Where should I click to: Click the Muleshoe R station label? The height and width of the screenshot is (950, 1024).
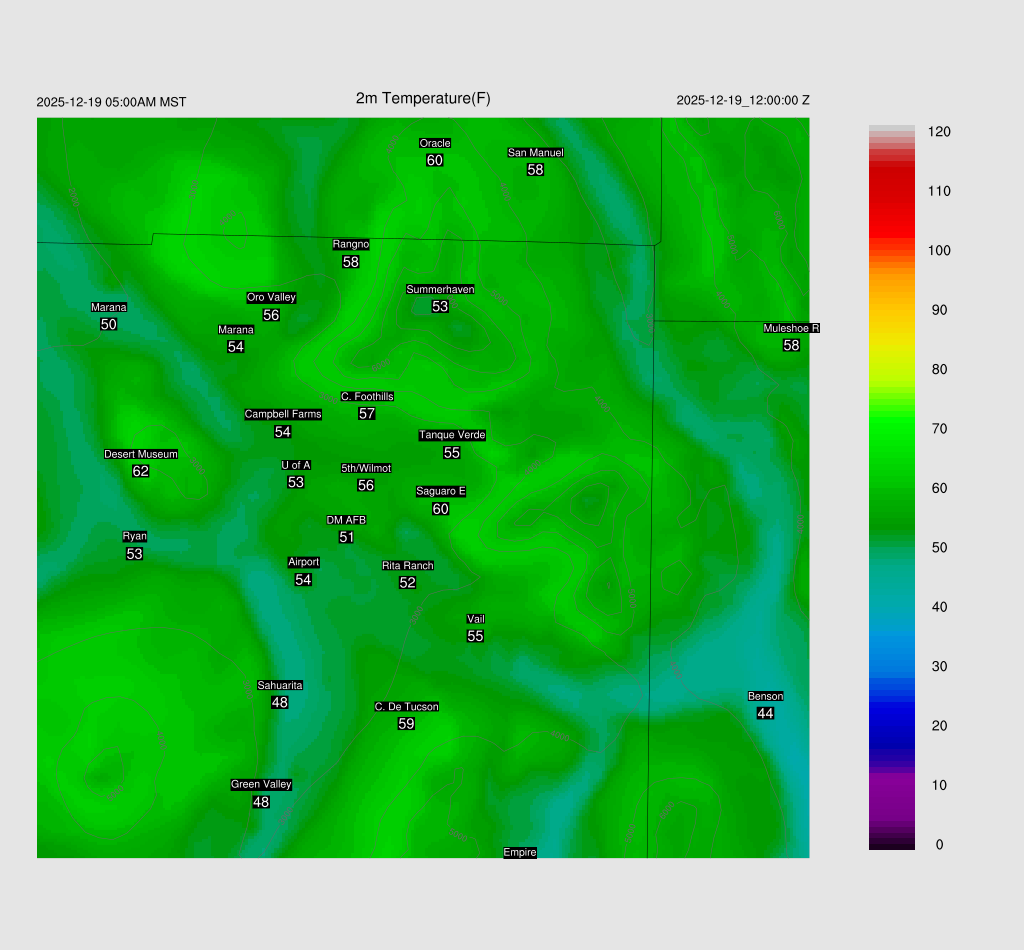(791, 328)
